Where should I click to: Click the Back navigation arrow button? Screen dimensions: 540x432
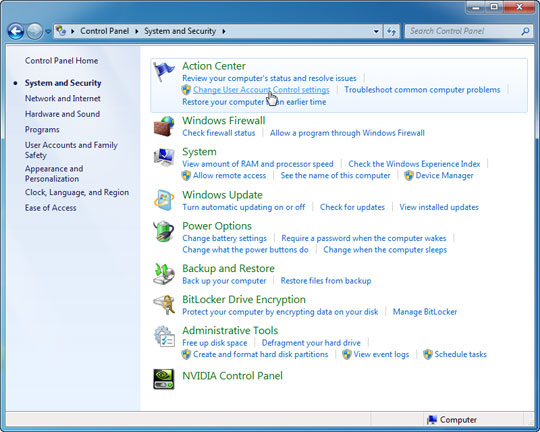tap(16, 31)
